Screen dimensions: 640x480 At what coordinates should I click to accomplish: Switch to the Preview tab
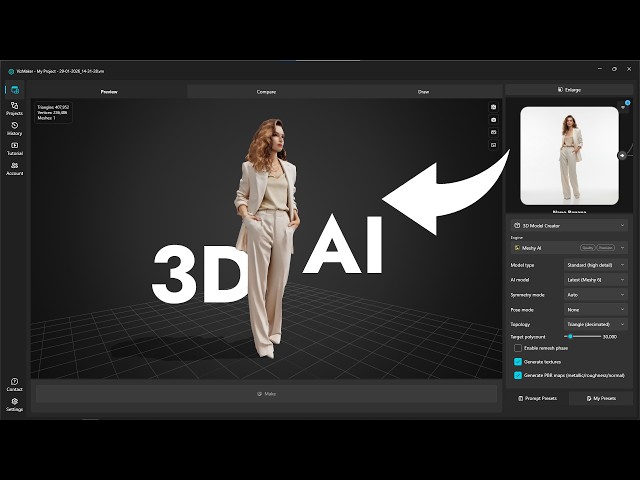pos(109,91)
